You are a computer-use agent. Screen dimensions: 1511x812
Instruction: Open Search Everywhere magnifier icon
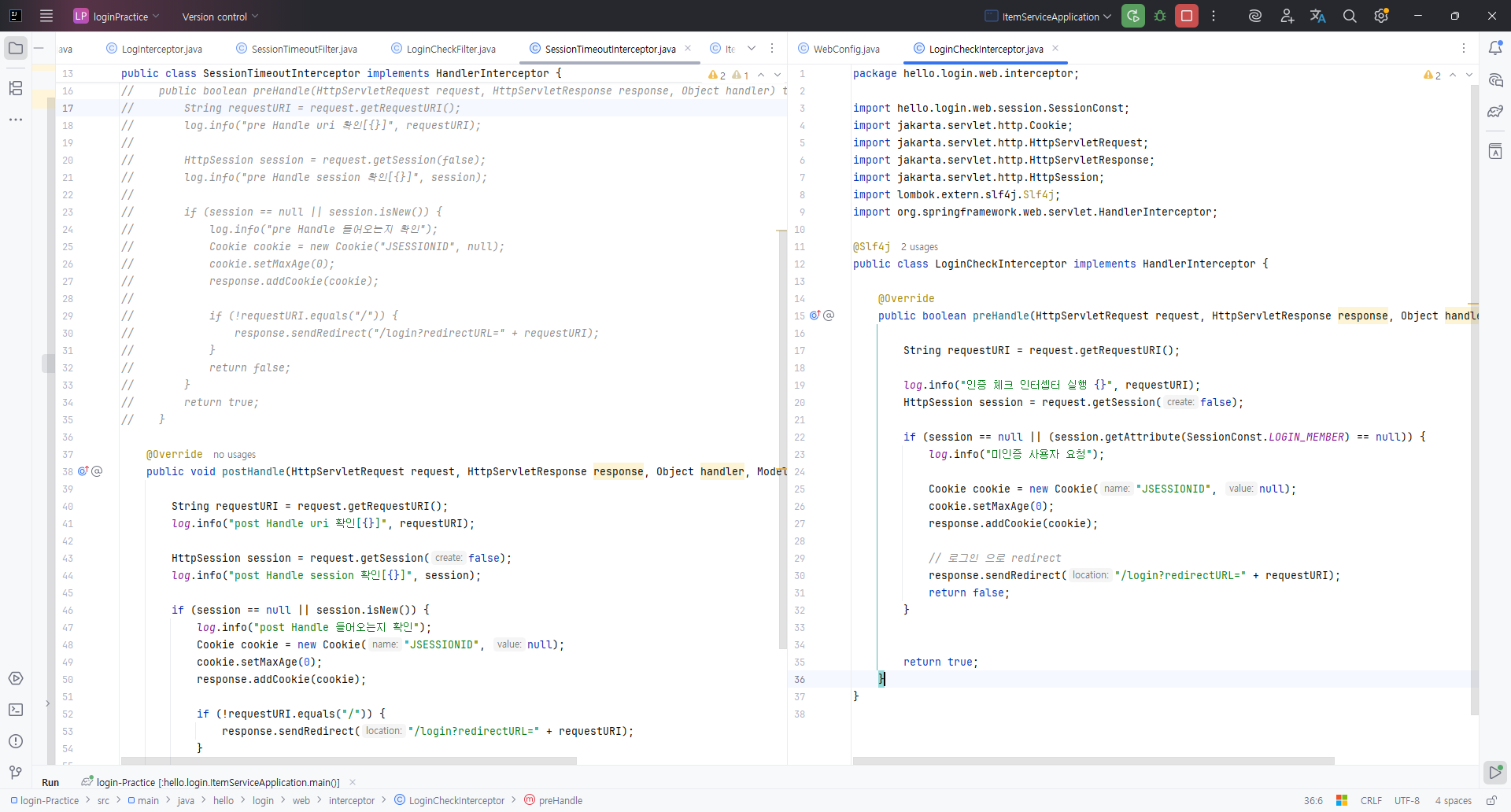click(x=1350, y=16)
